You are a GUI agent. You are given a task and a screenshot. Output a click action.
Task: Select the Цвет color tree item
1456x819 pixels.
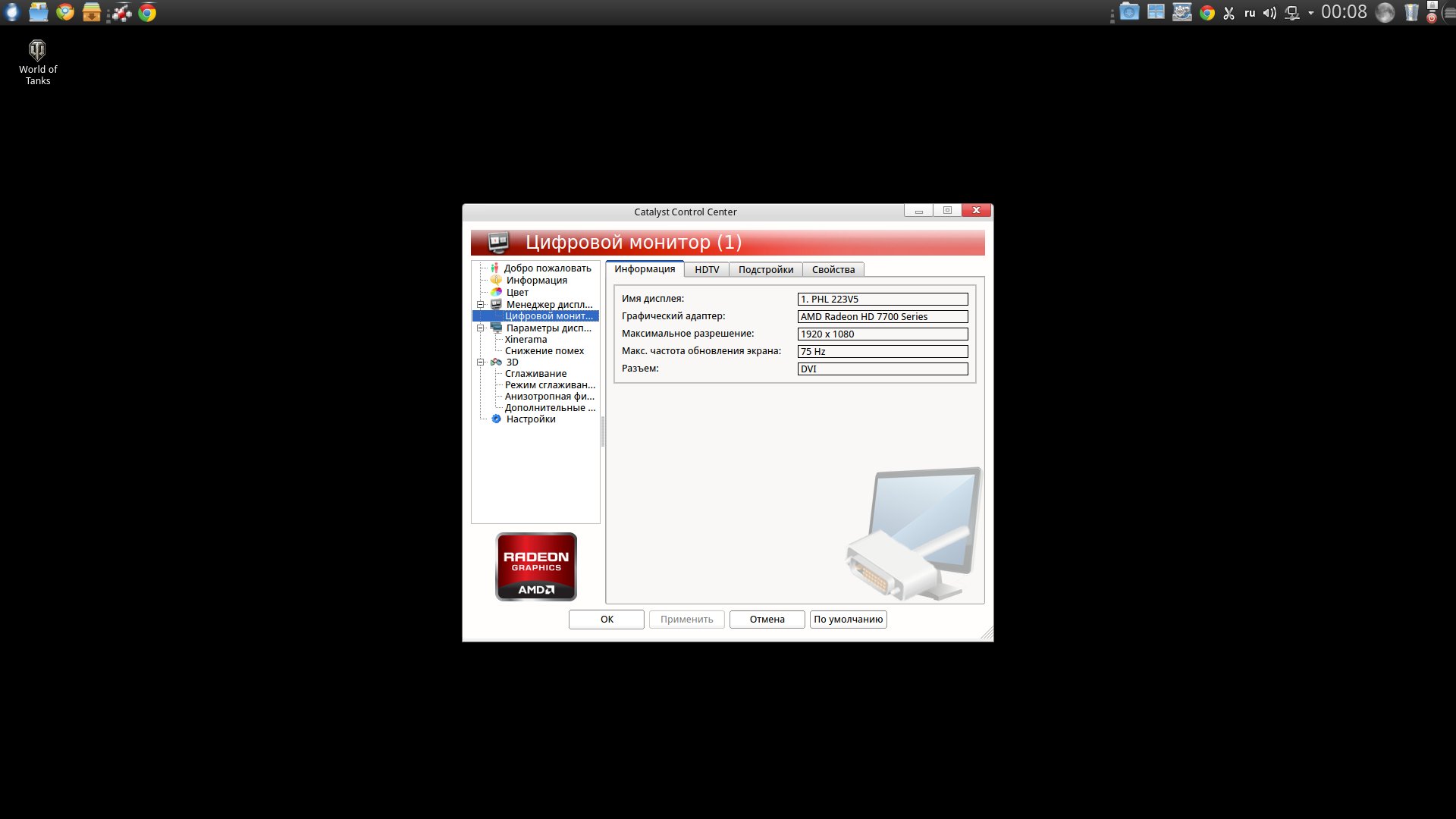coord(517,292)
